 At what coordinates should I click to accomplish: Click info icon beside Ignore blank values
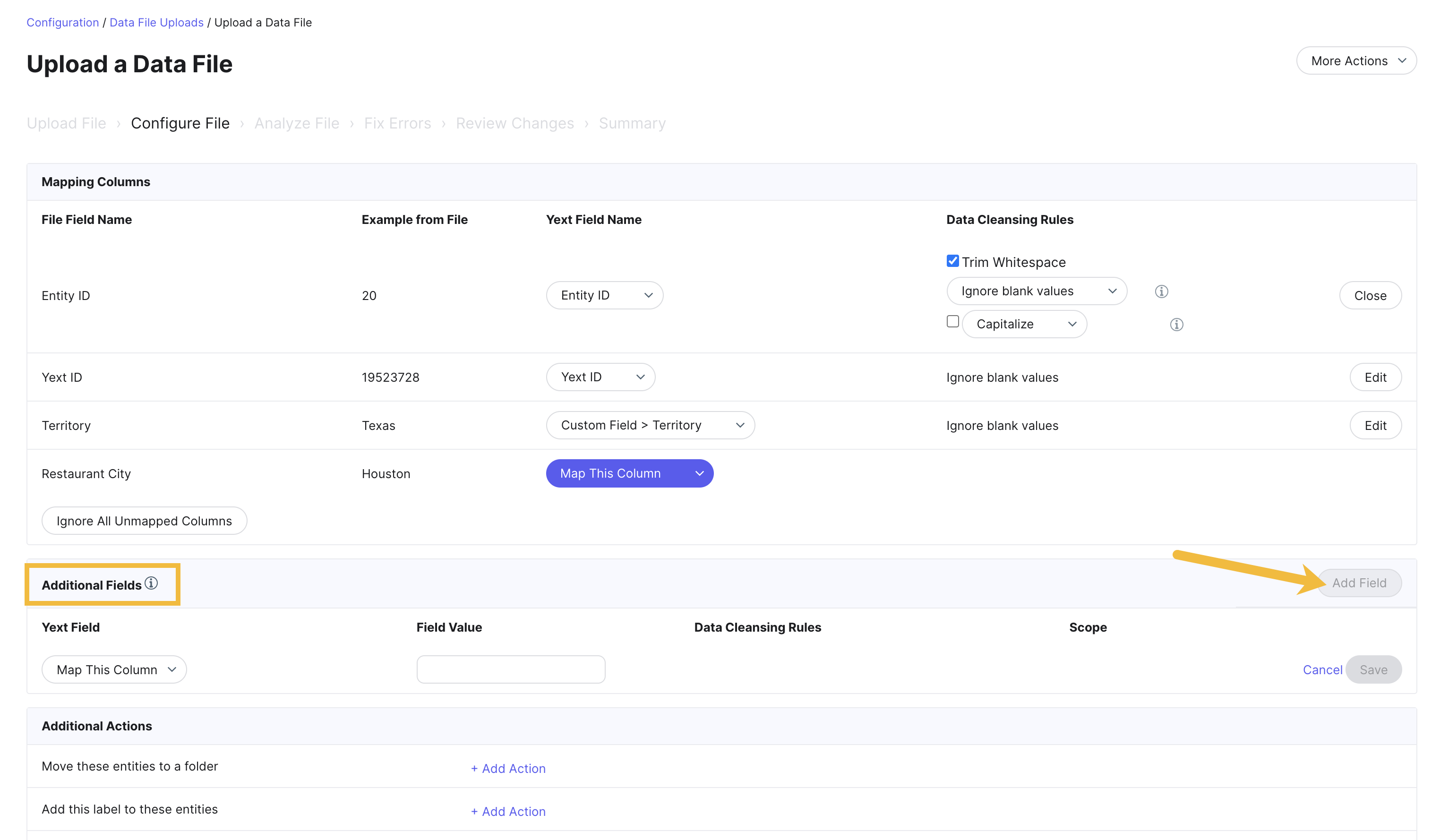click(x=1161, y=291)
